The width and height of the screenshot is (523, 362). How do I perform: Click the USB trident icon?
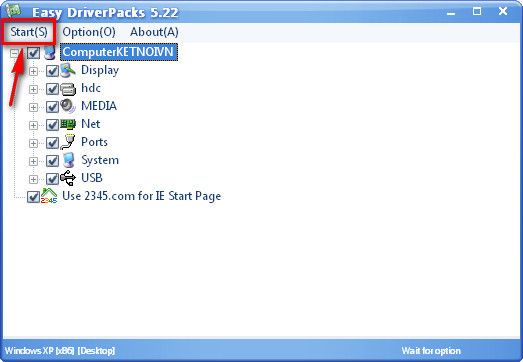[x=68, y=178]
